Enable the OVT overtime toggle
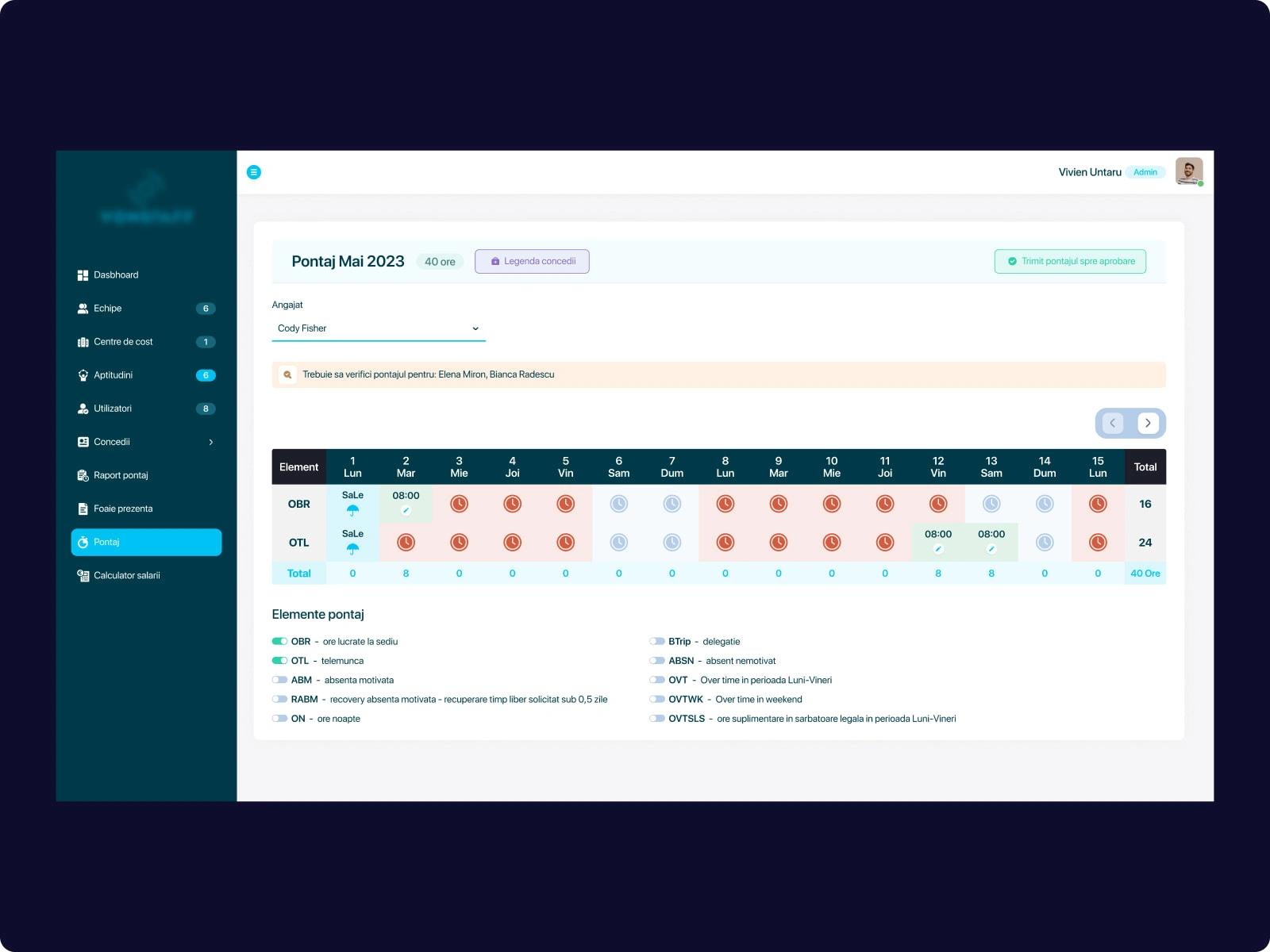 tap(657, 680)
